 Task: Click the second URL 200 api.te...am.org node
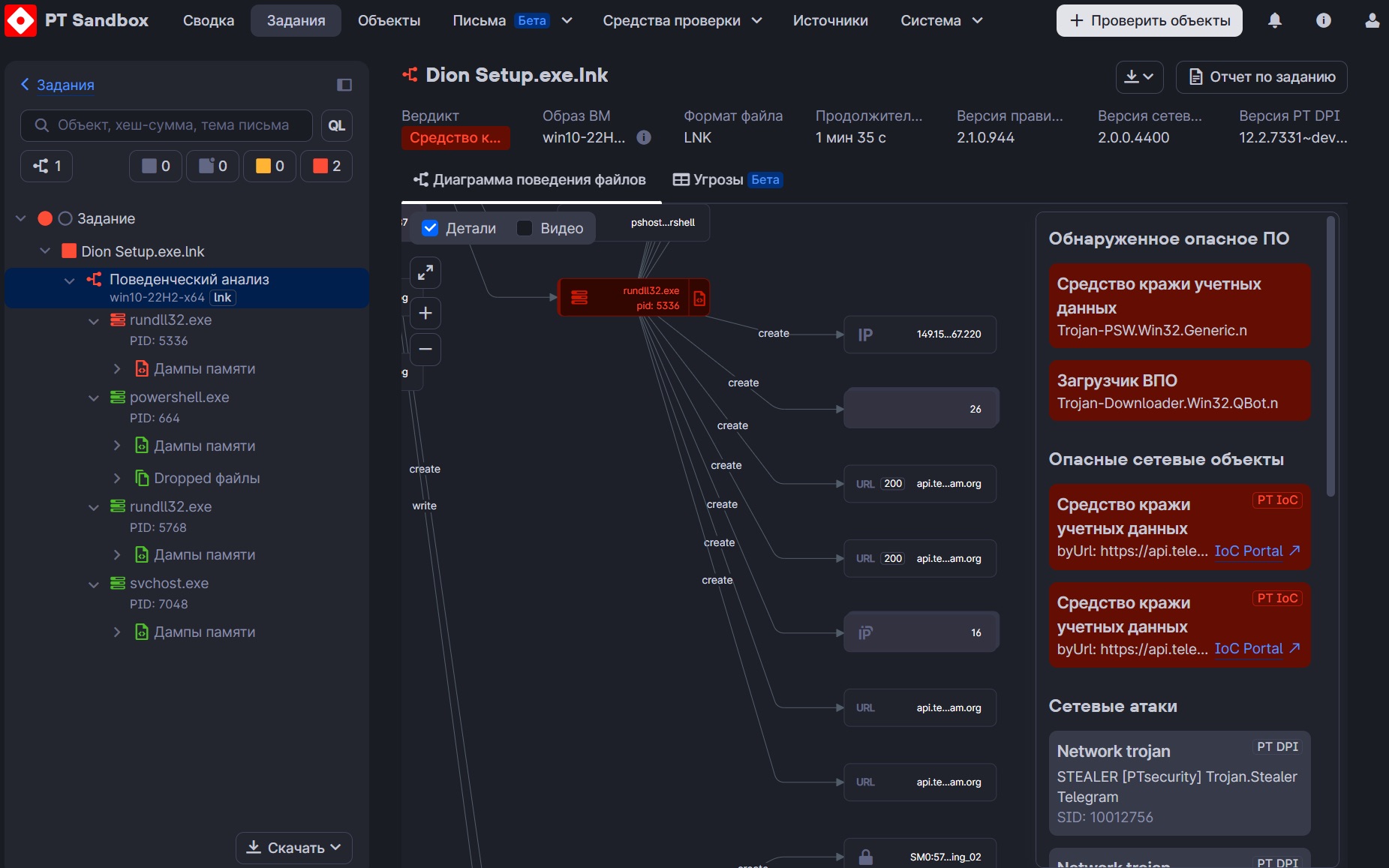pyautogui.click(x=920, y=559)
